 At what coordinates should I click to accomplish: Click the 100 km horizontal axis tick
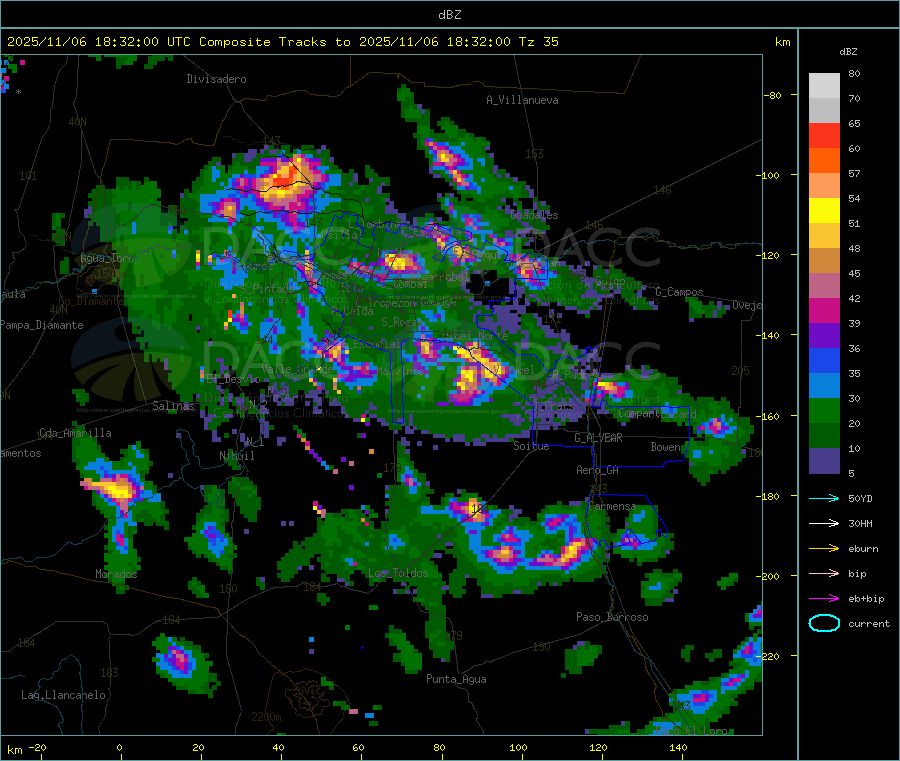tap(518, 747)
